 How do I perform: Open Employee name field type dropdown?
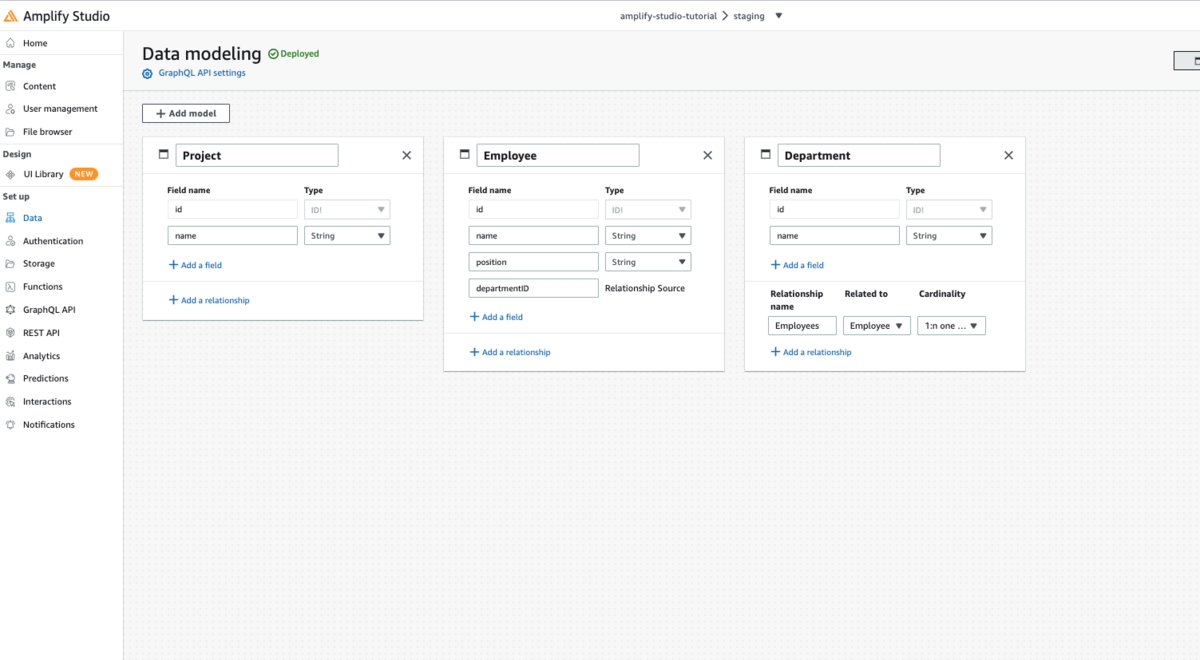[648, 236]
